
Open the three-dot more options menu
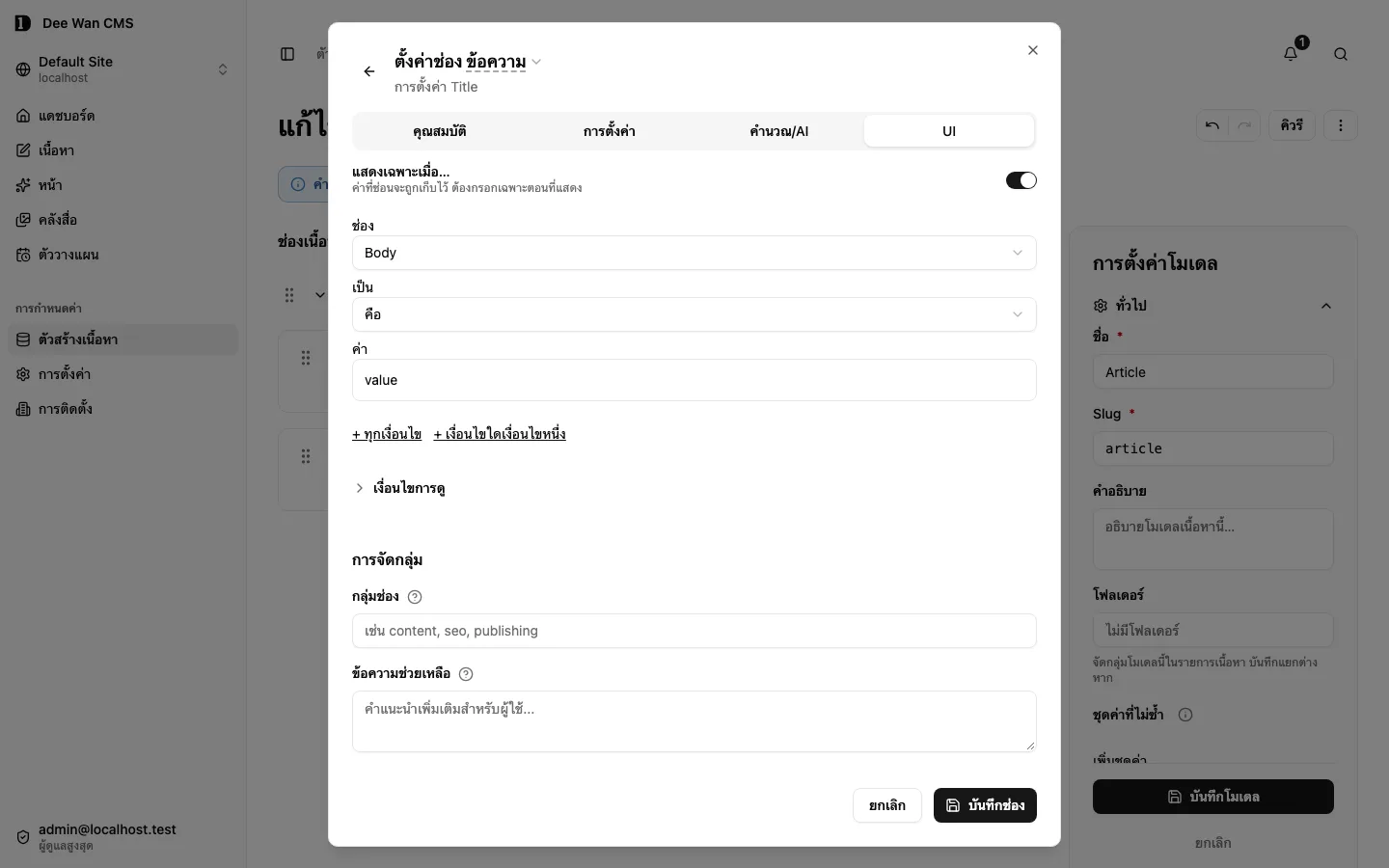(1341, 125)
